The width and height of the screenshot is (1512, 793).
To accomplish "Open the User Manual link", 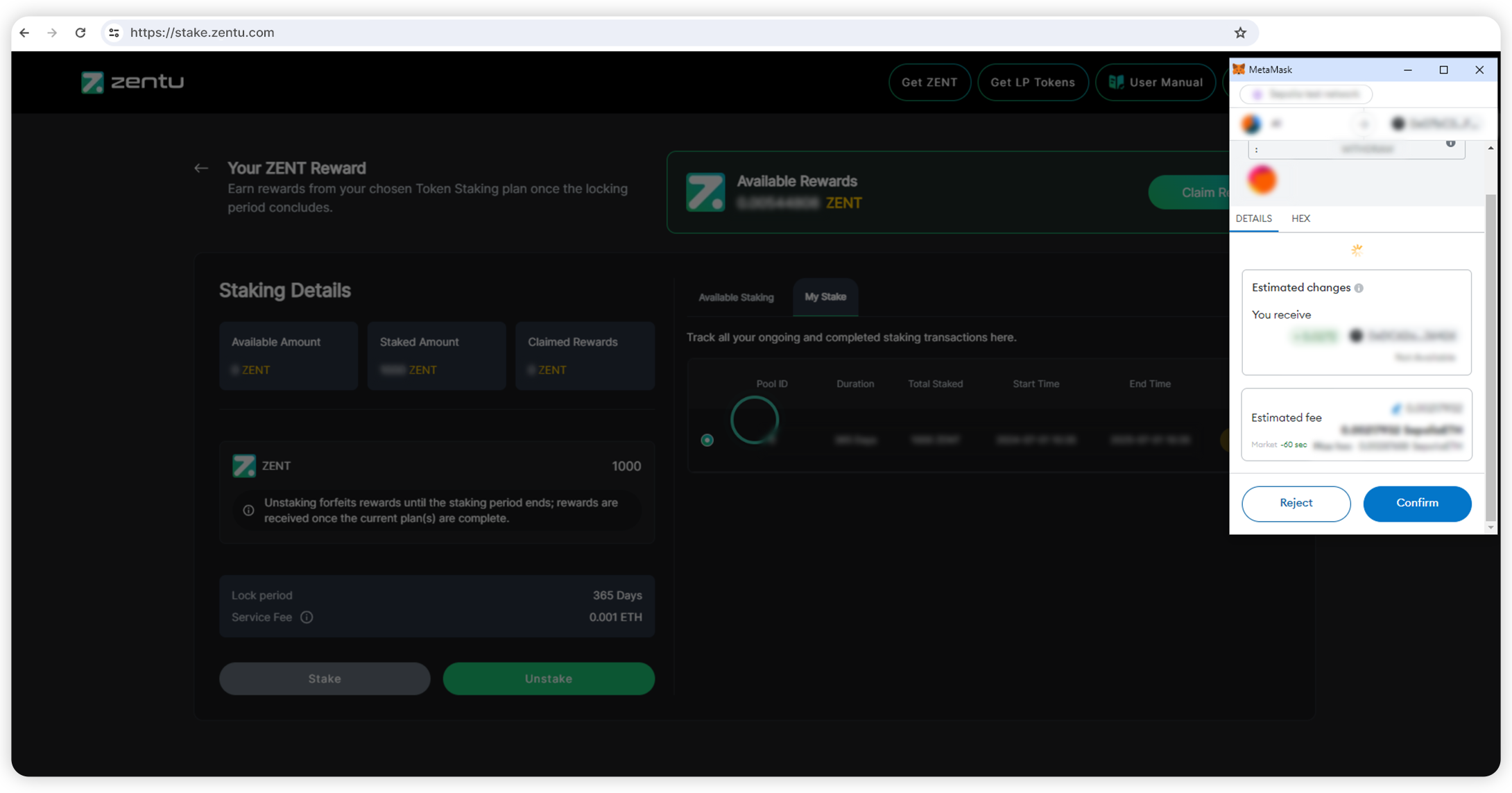I will coord(1156,83).
